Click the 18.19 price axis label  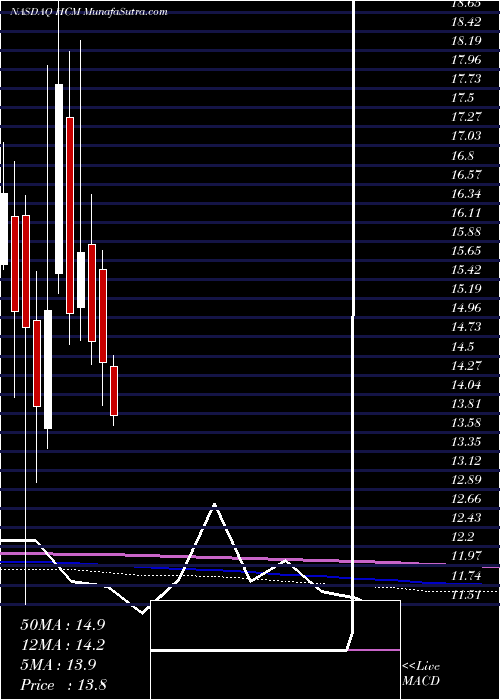coord(466,41)
